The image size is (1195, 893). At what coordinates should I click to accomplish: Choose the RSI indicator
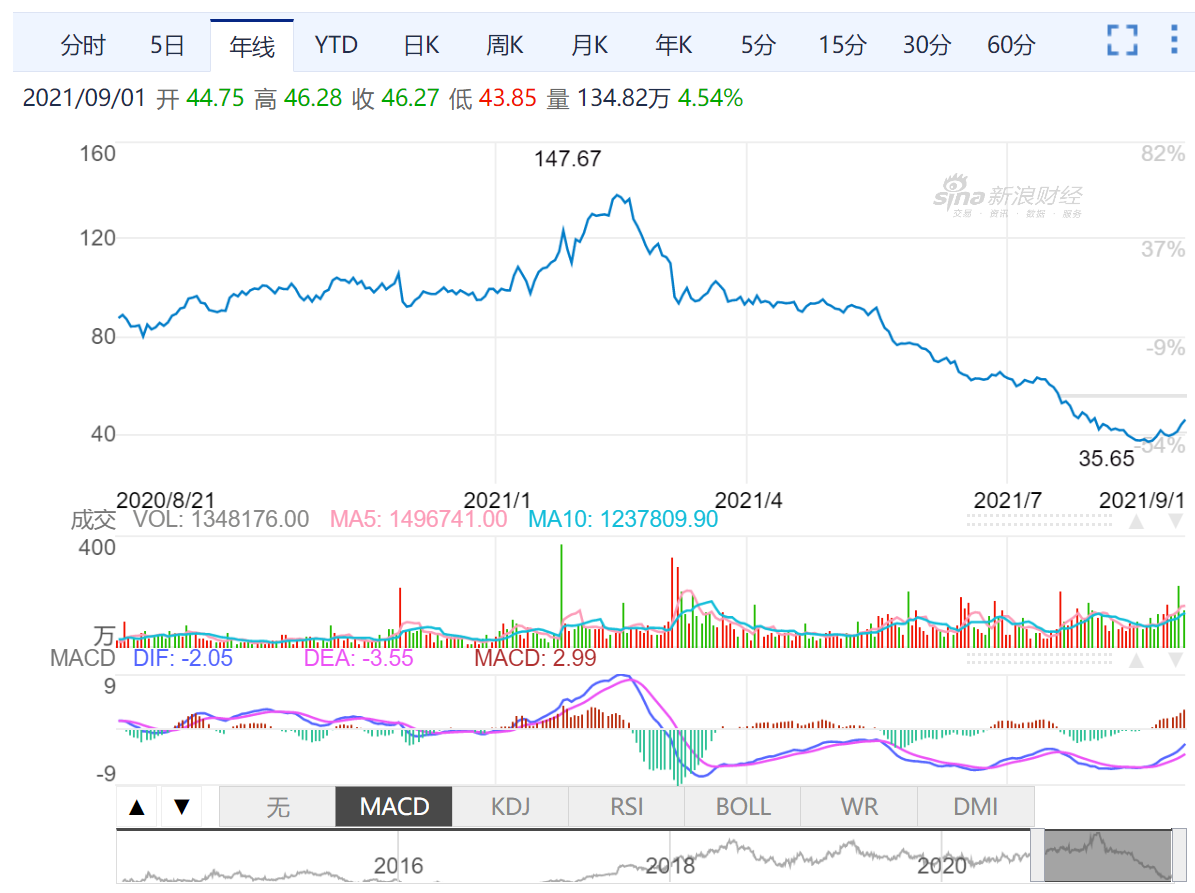627,807
